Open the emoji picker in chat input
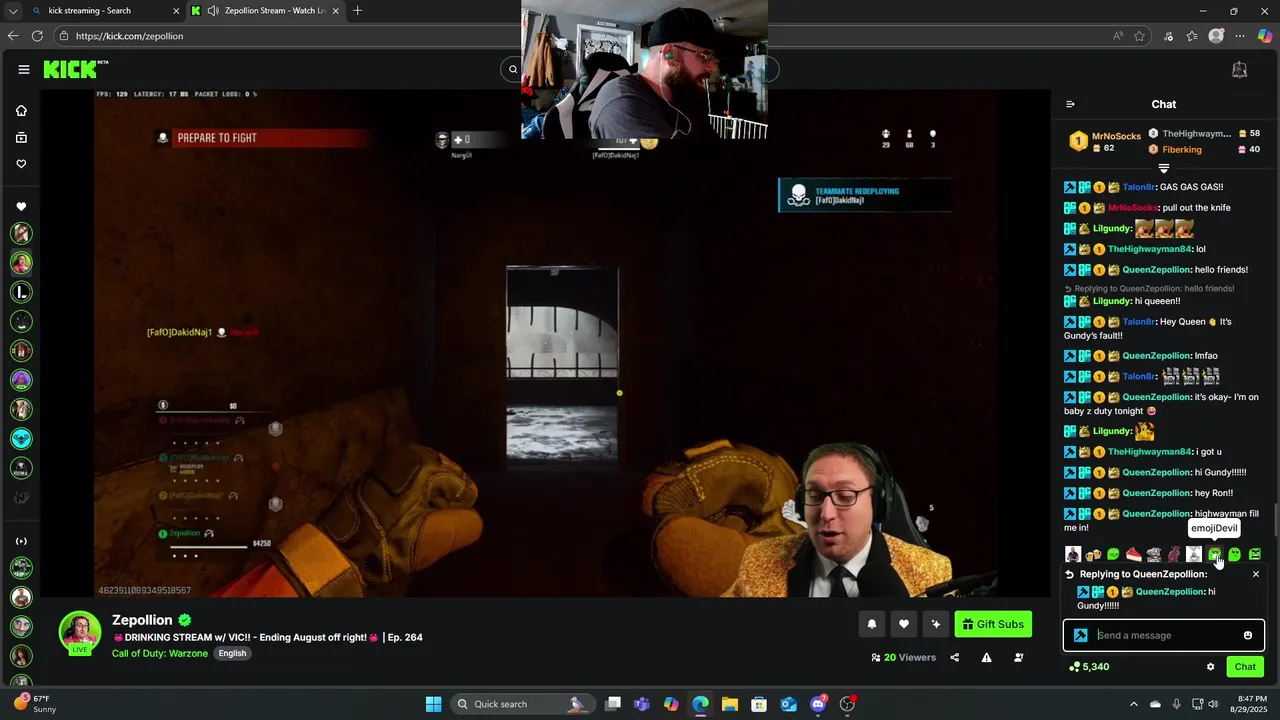The width and height of the screenshot is (1280, 720). tap(1248, 635)
